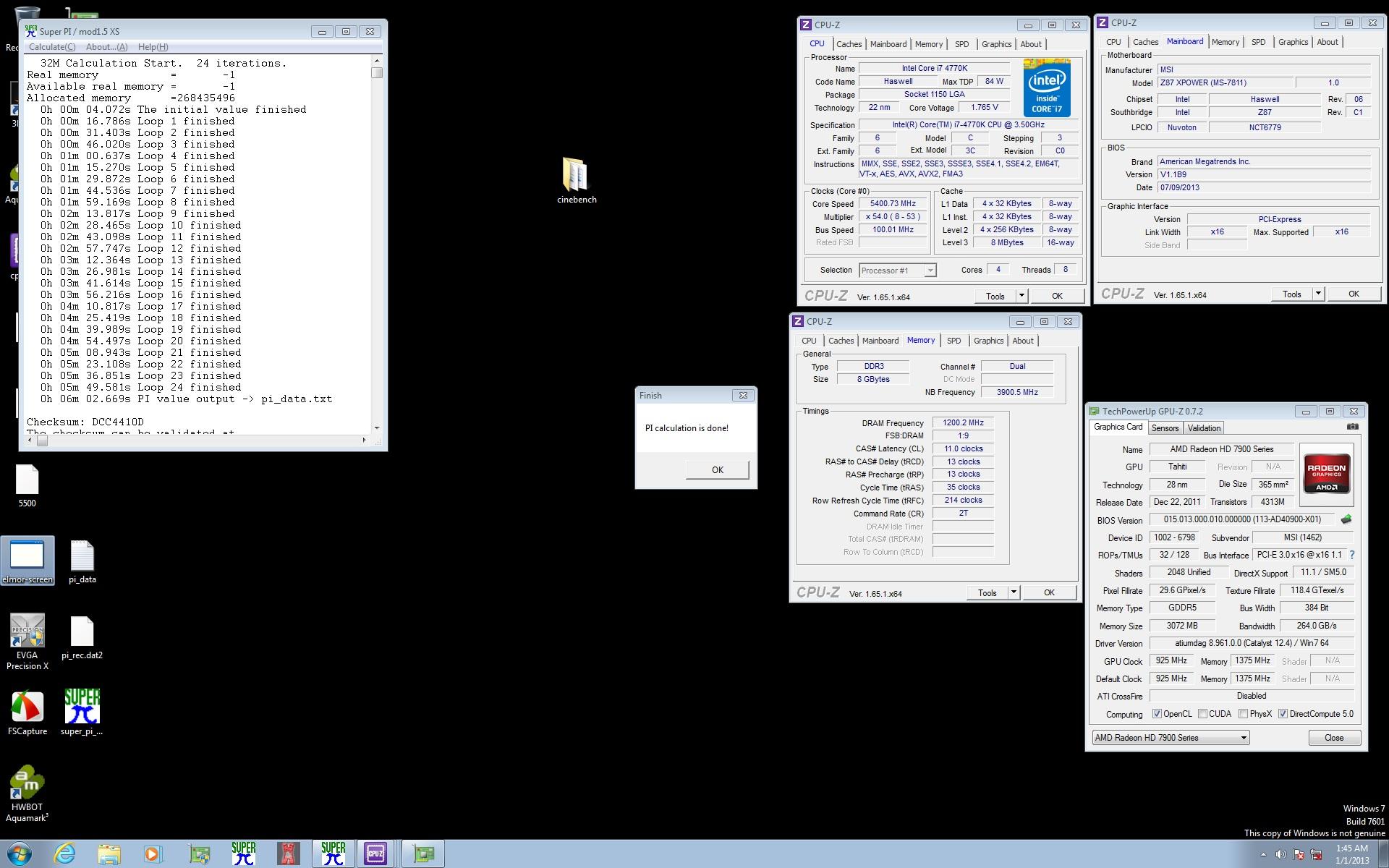Image resolution: width=1389 pixels, height=868 pixels.
Task: Open Graphics tab in the CPU-Z CPU window
Action: 996,44
